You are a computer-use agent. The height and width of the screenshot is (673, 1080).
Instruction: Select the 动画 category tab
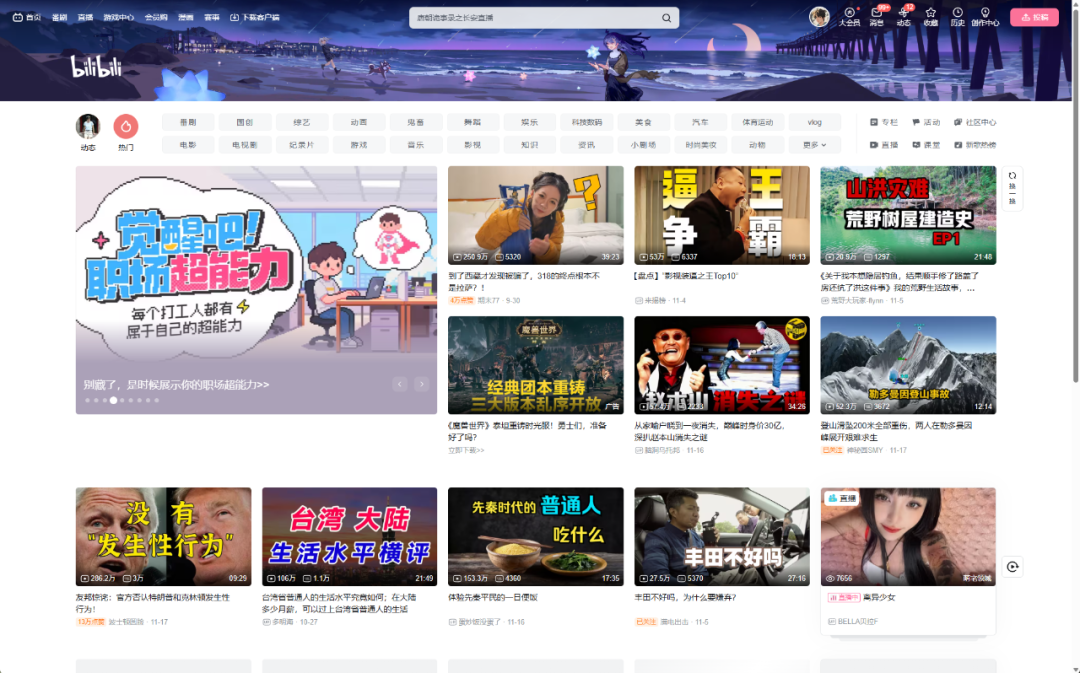(x=358, y=122)
